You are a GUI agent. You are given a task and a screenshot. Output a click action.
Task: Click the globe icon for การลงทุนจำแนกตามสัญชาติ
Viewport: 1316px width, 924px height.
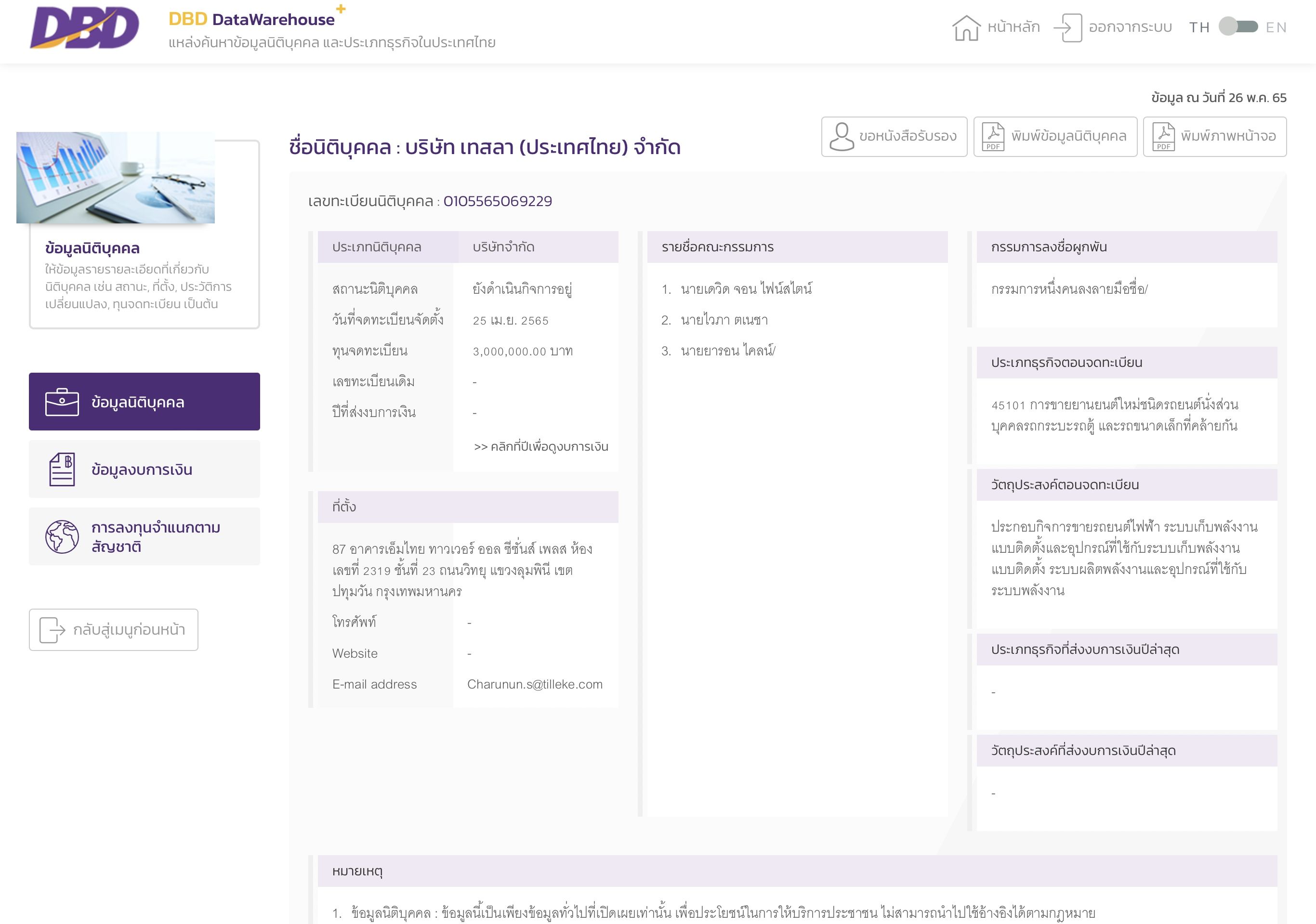[62, 537]
